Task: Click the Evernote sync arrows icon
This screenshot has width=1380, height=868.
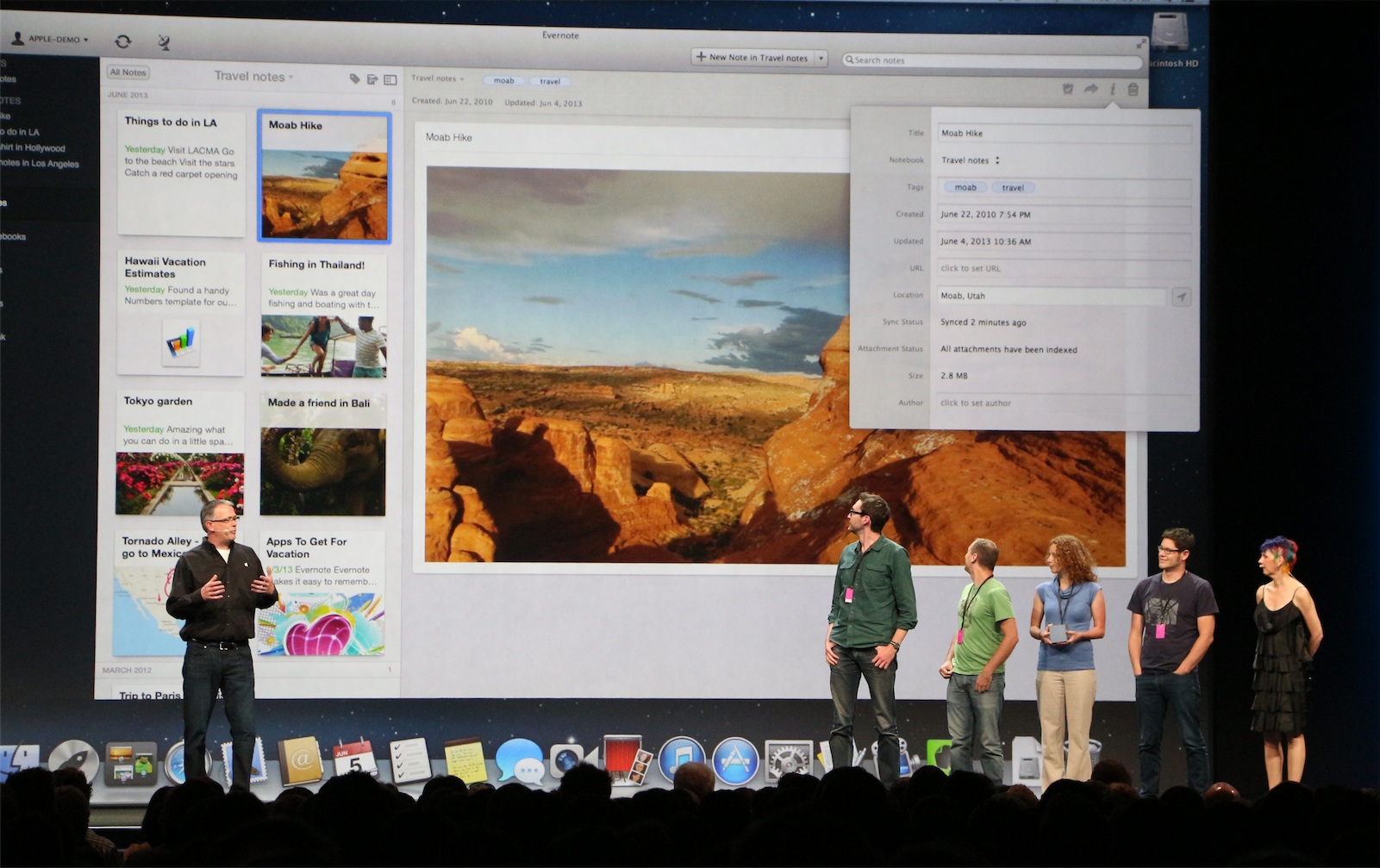Action: coord(123,41)
